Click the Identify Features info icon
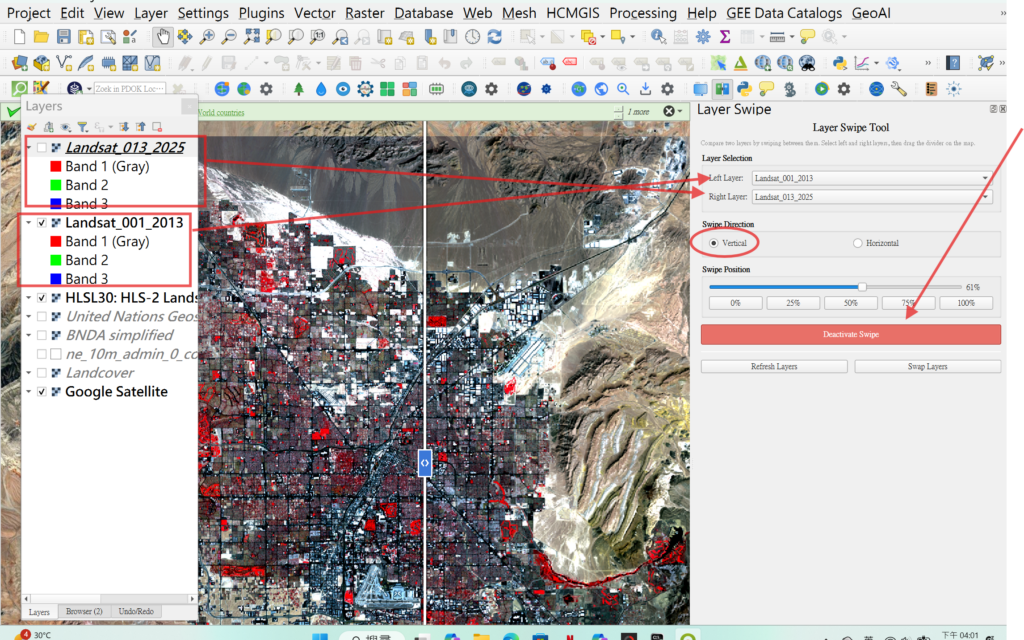 pos(658,37)
